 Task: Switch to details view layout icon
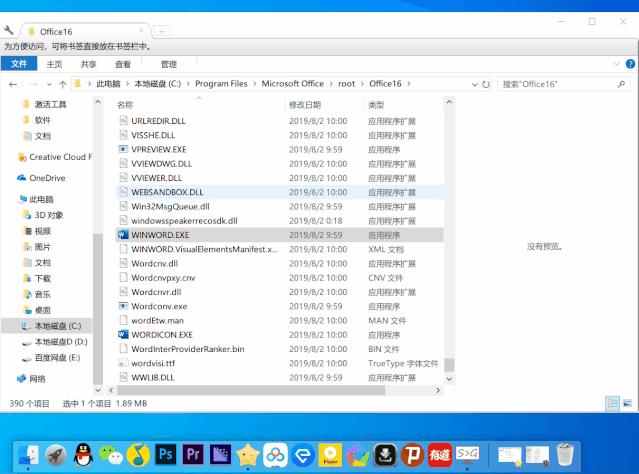(x=613, y=403)
